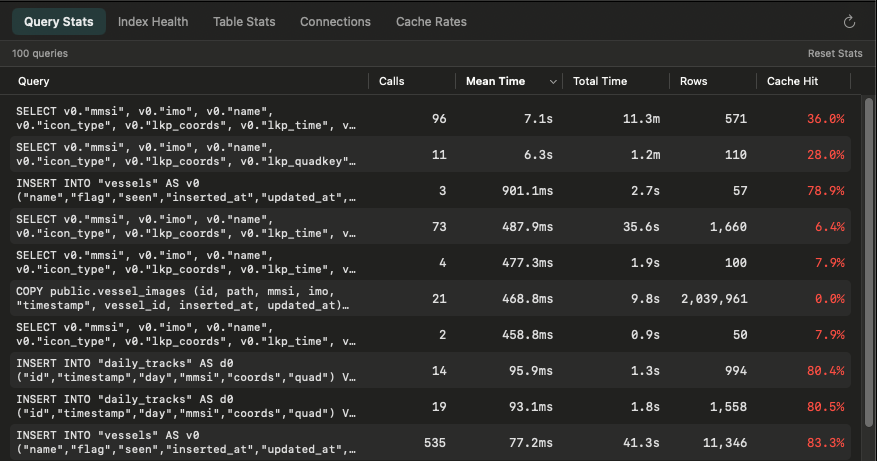Click the 6.4% cache hit value
The image size is (877, 461).
pyautogui.click(x=829, y=227)
